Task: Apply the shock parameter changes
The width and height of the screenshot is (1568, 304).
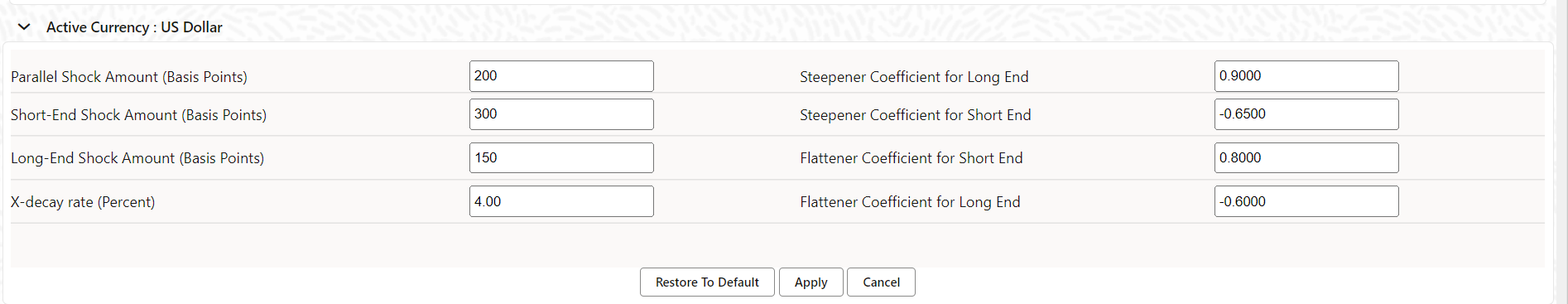Action: click(810, 282)
